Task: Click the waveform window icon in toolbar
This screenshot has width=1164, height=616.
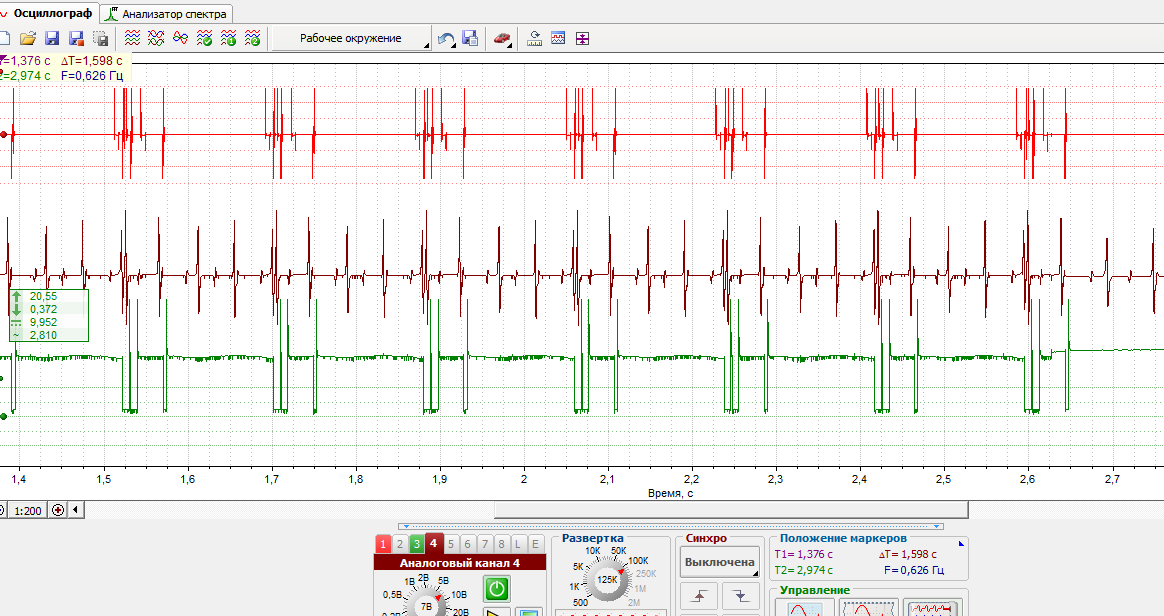Action: (558, 38)
